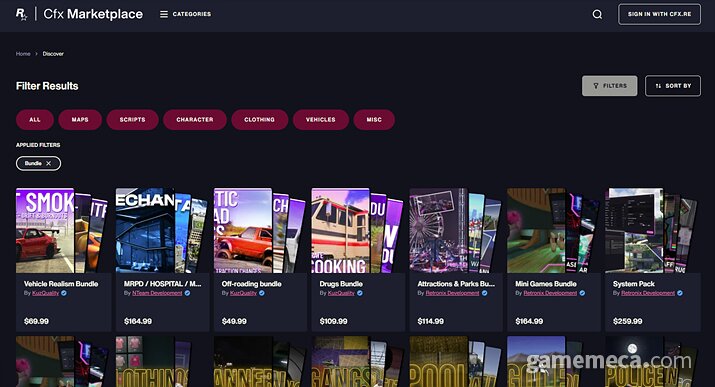715x387 pixels.
Task: Click Sign In With Cfx.re button
Action: (659, 14)
